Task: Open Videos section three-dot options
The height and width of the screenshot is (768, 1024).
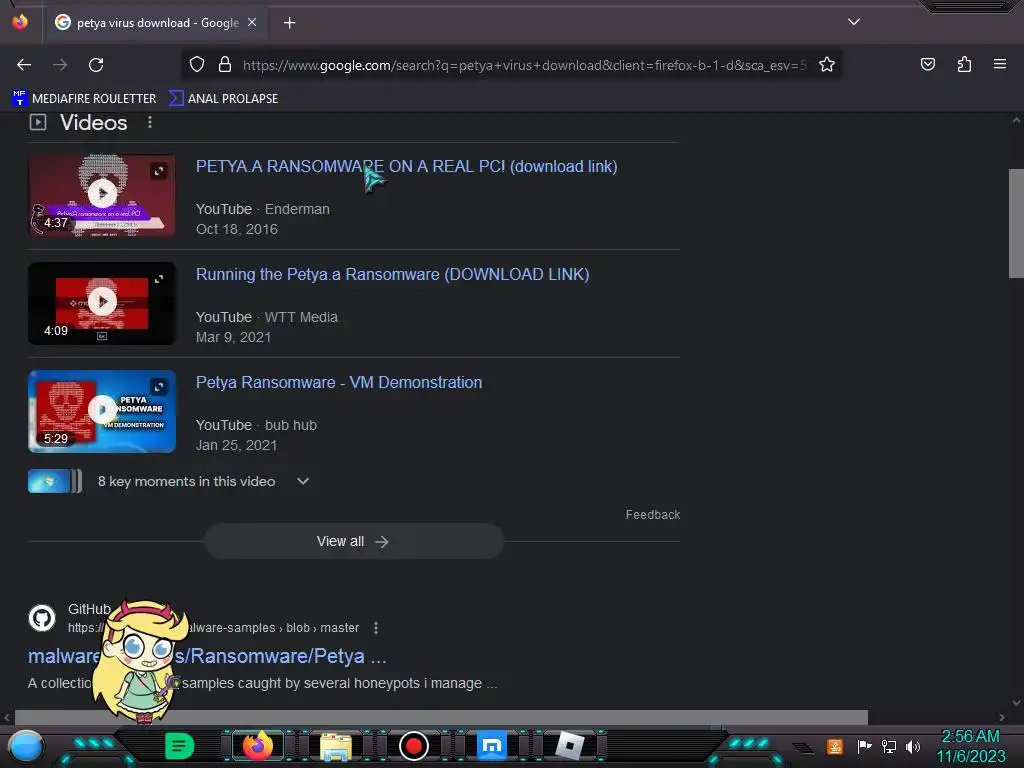Action: click(x=150, y=122)
